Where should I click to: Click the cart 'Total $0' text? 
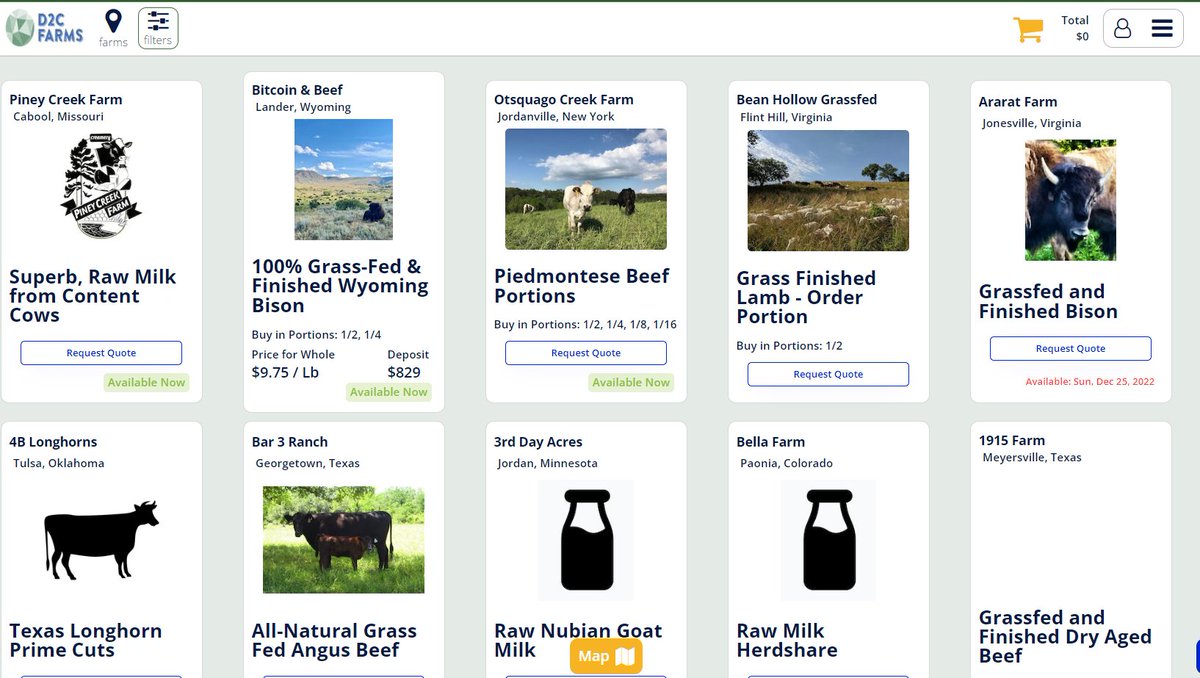(x=1075, y=28)
